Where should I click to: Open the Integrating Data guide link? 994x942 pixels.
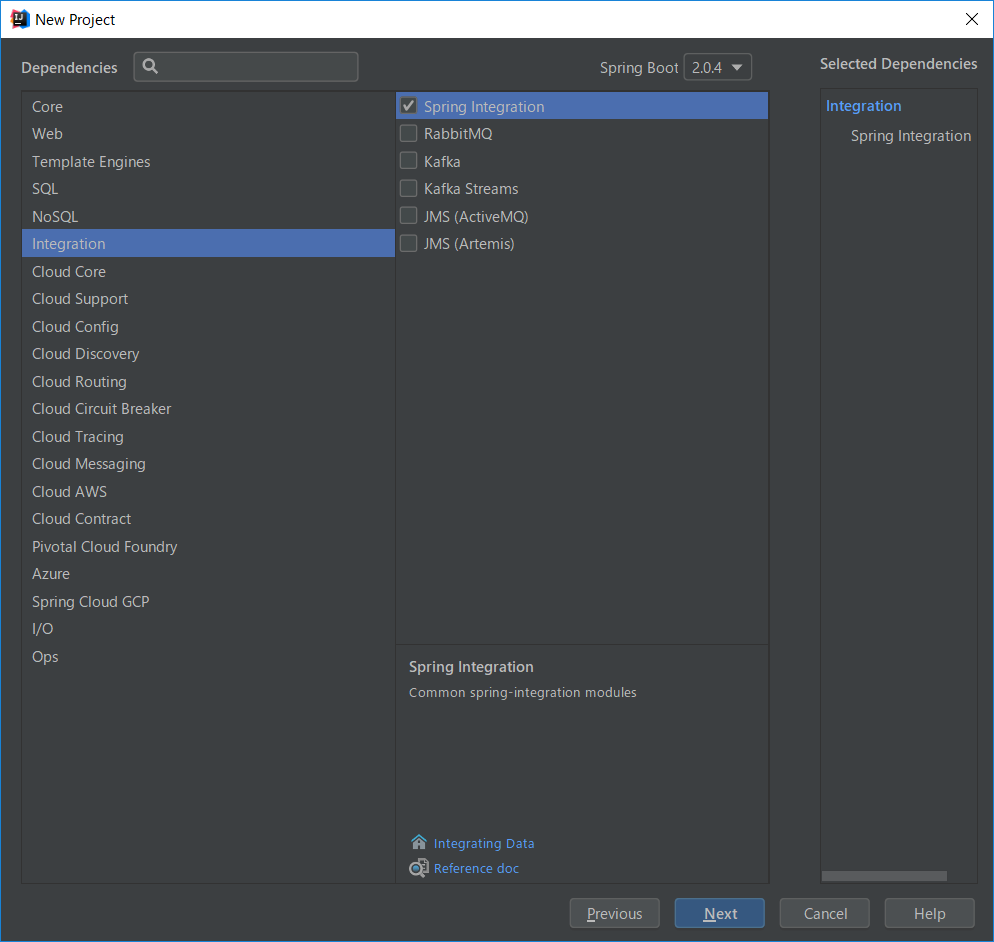[484, 843]
